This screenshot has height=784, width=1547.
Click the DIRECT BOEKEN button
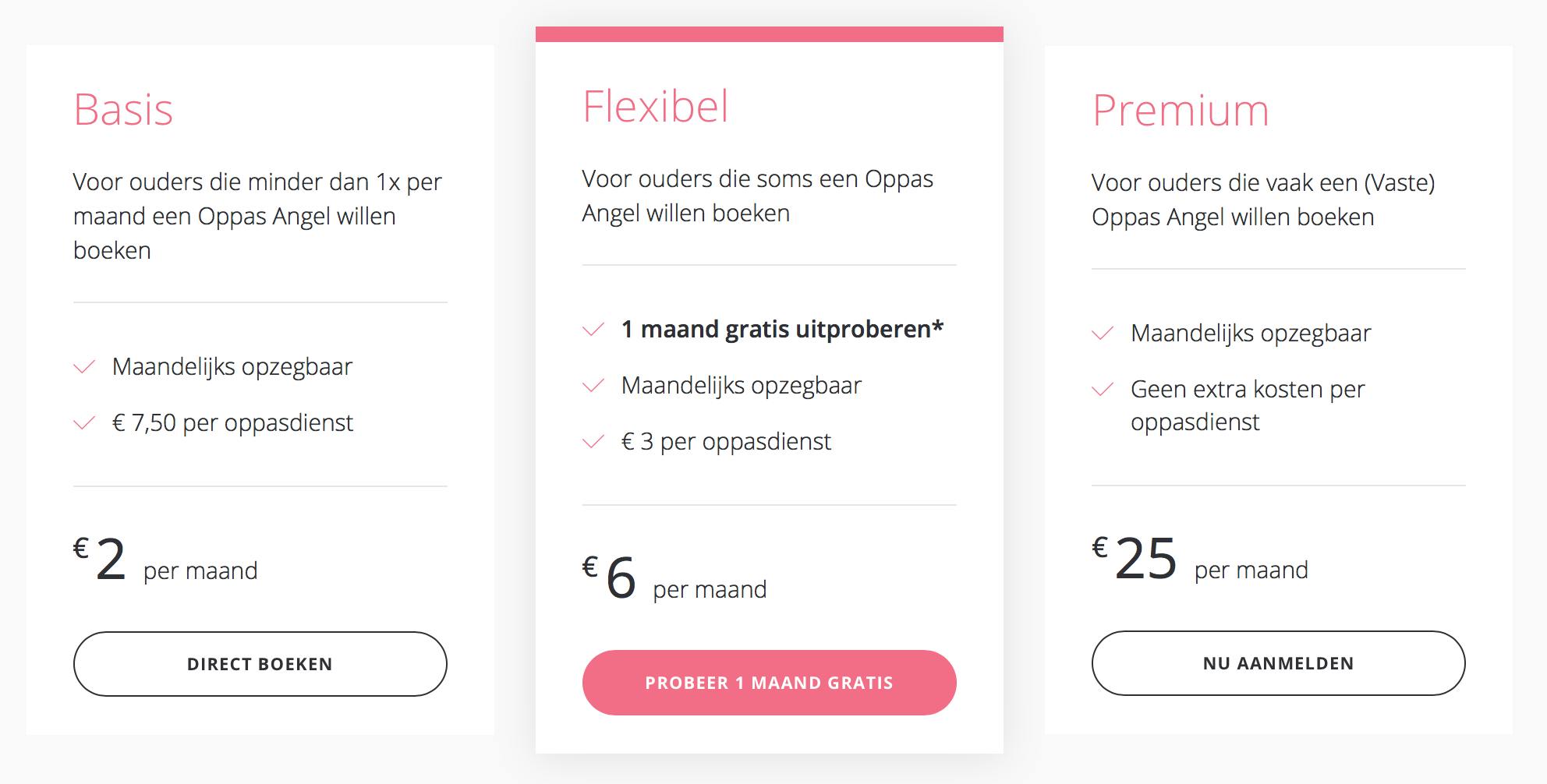pyautogui.click(x=260, y=664)
